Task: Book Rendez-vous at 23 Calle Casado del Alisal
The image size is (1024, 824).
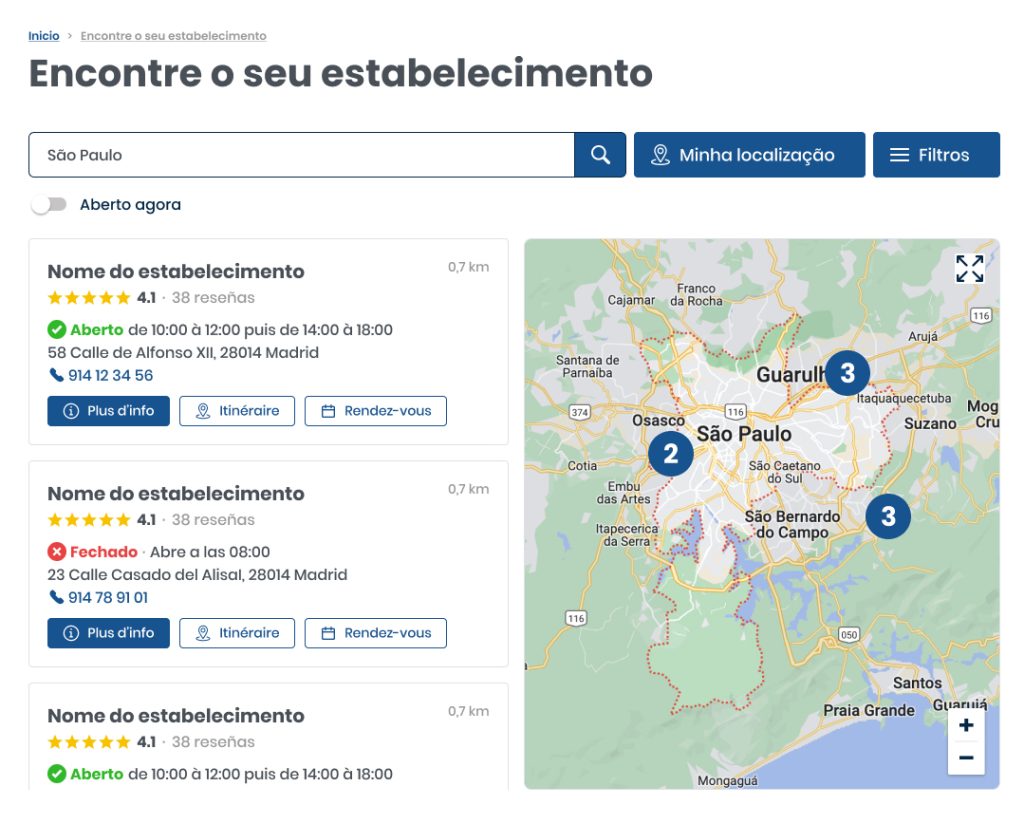Action: point(376,633)
